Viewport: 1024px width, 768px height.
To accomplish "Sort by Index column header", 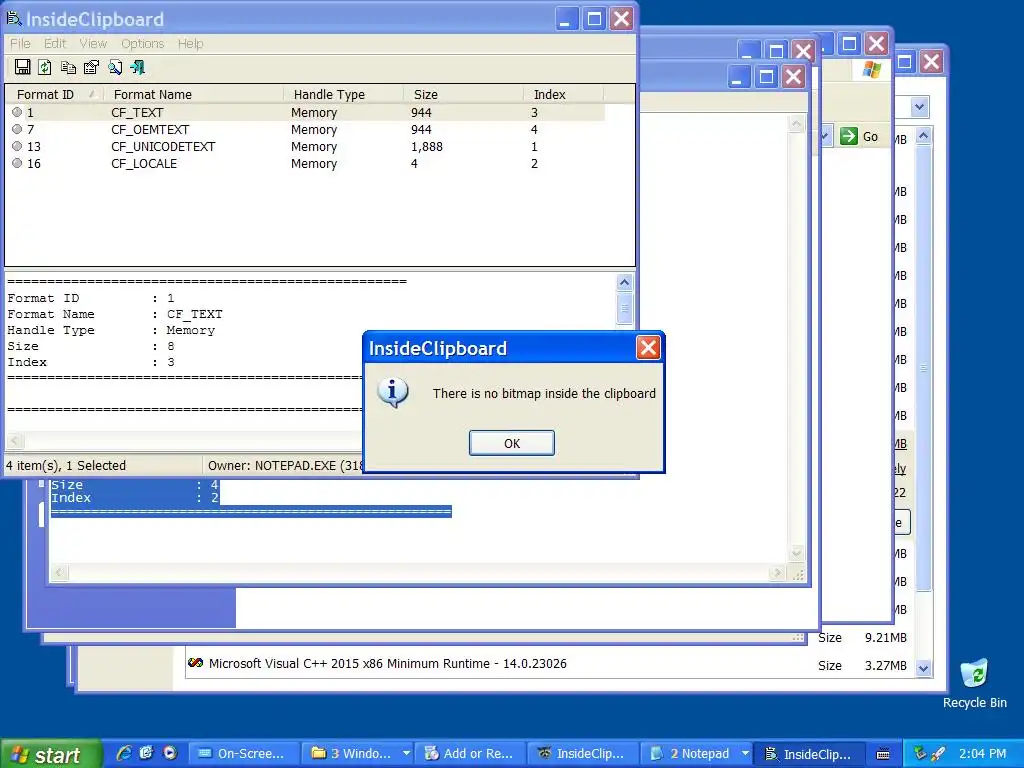I will point(563,94).
